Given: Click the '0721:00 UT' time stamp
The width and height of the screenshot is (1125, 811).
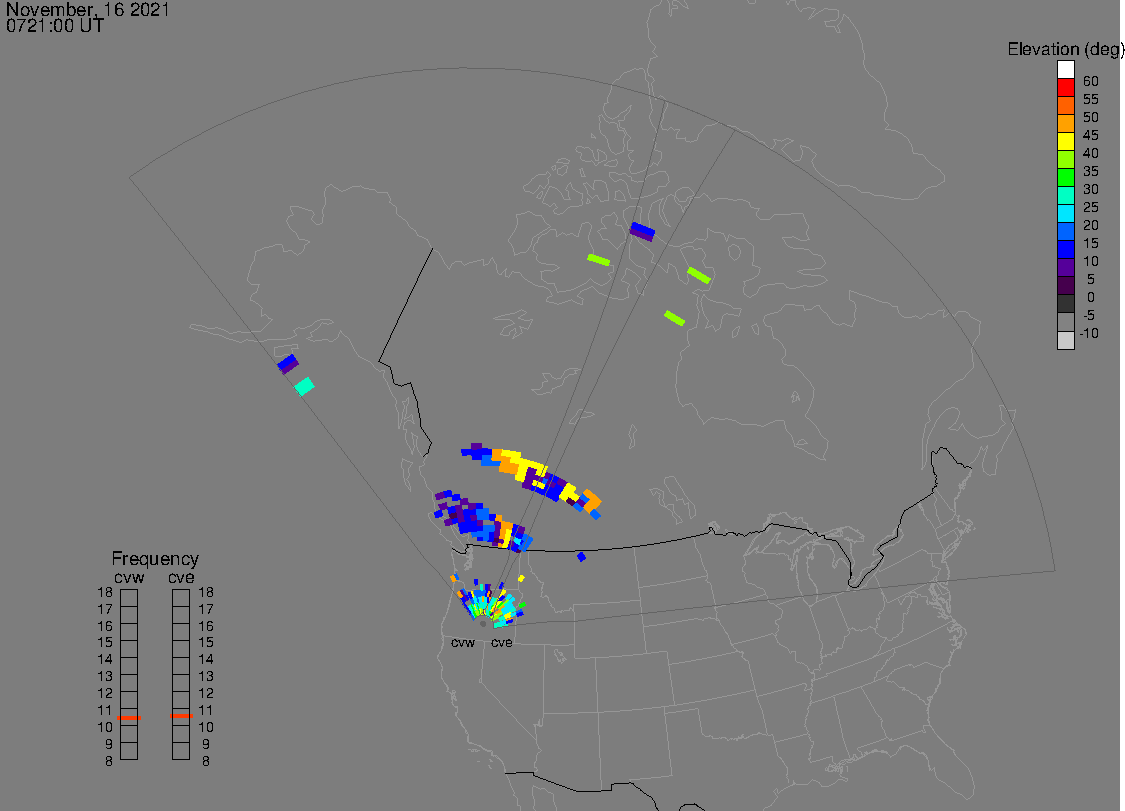Looking at the screenshot, I should click(x=55, y=26).
